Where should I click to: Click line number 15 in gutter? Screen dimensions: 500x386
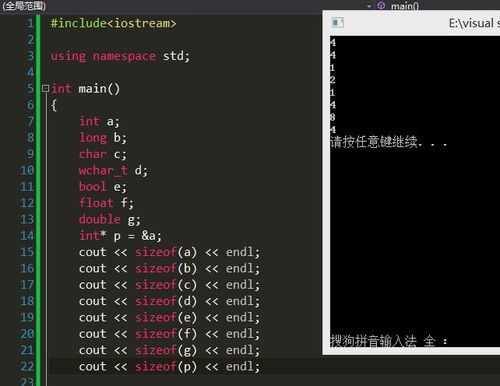[27, 252]
